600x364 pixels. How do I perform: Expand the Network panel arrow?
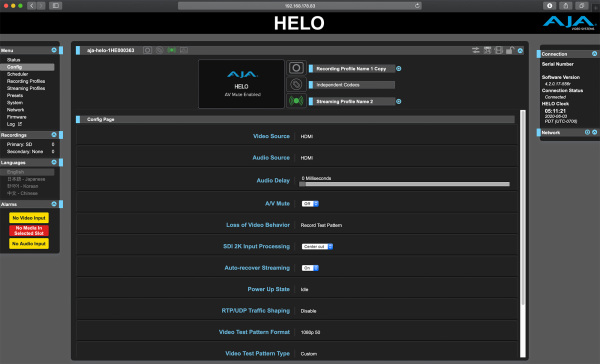point(594,132)
